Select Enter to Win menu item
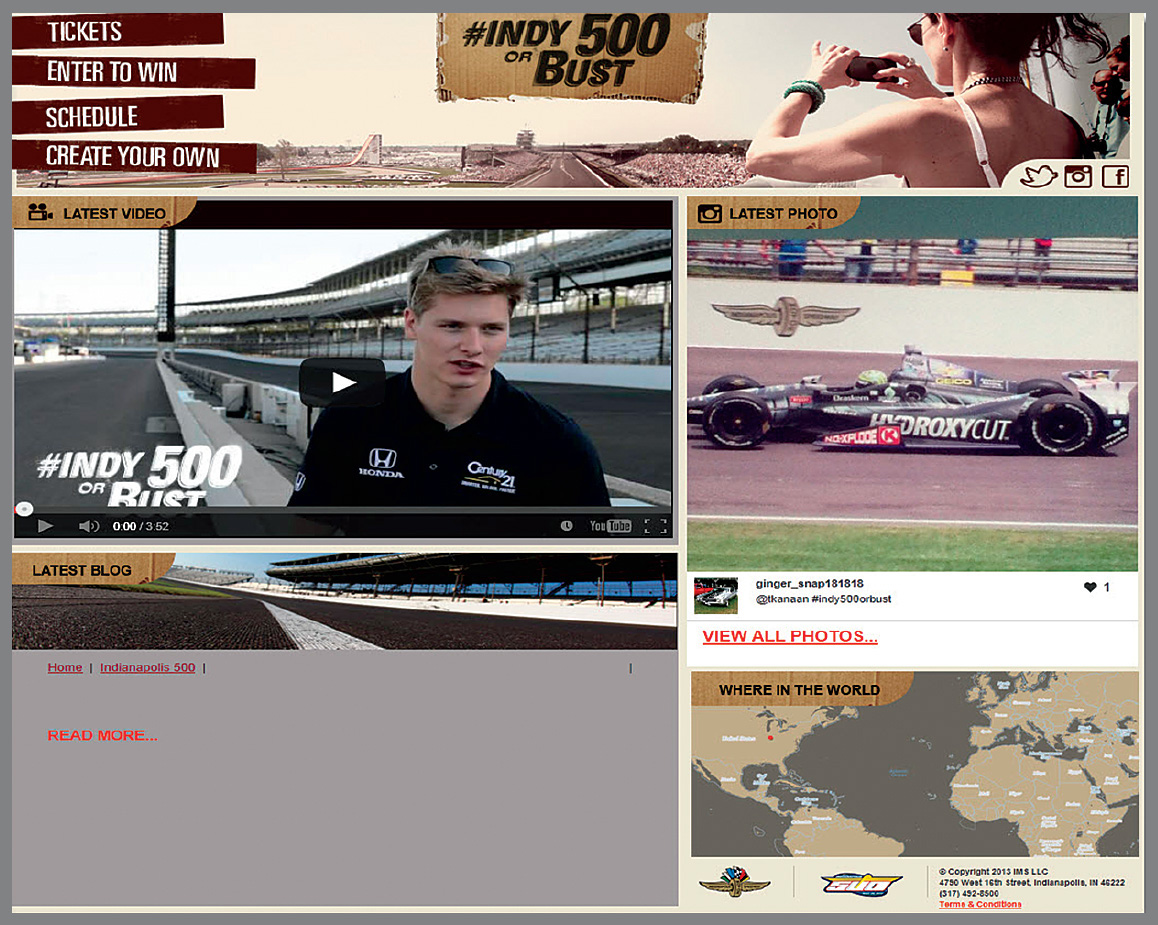Image resolution: width=1158 pixels, height=925 pixels. (x=112, y=72)
